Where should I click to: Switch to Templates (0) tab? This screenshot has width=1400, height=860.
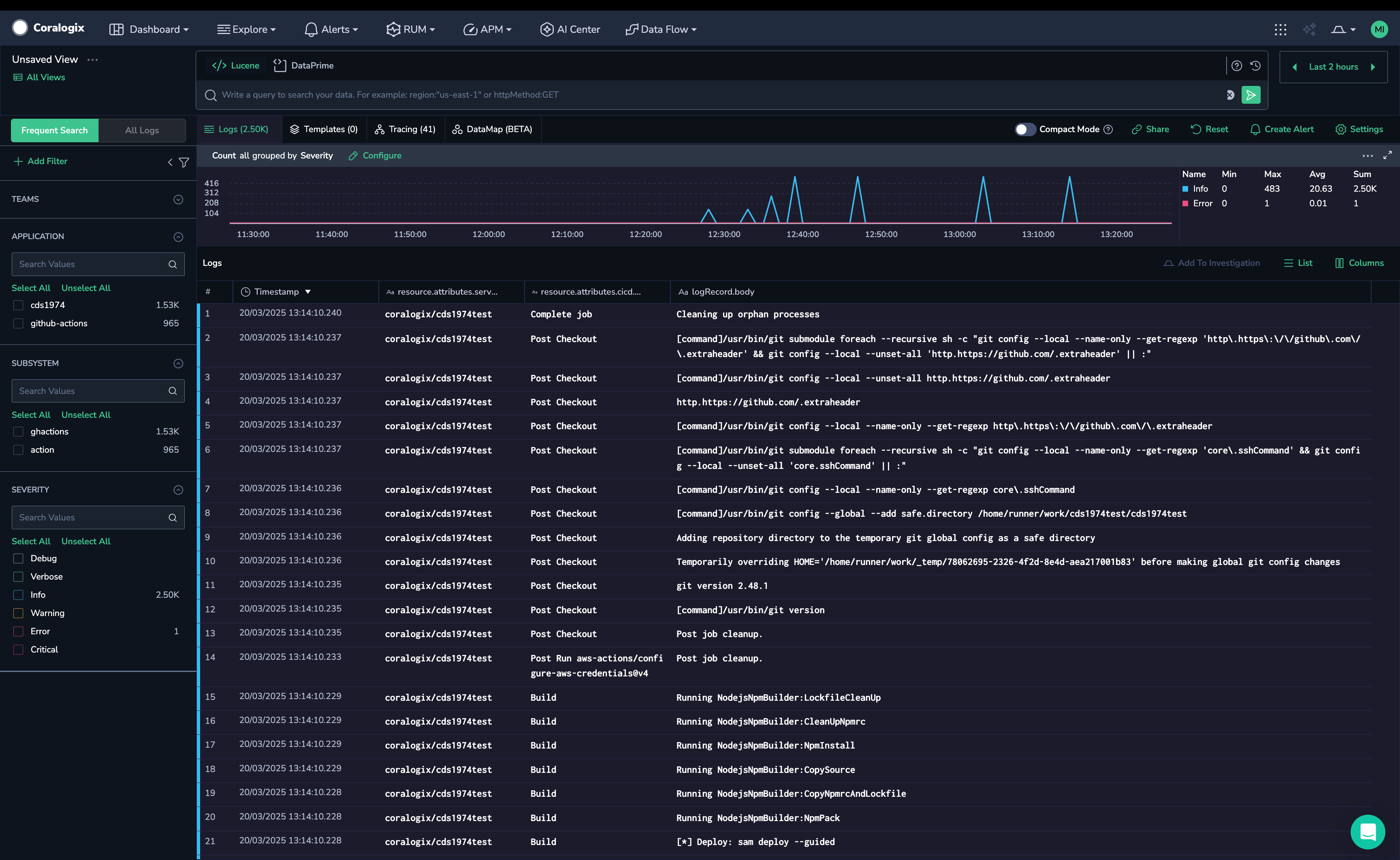click(323, 130)
